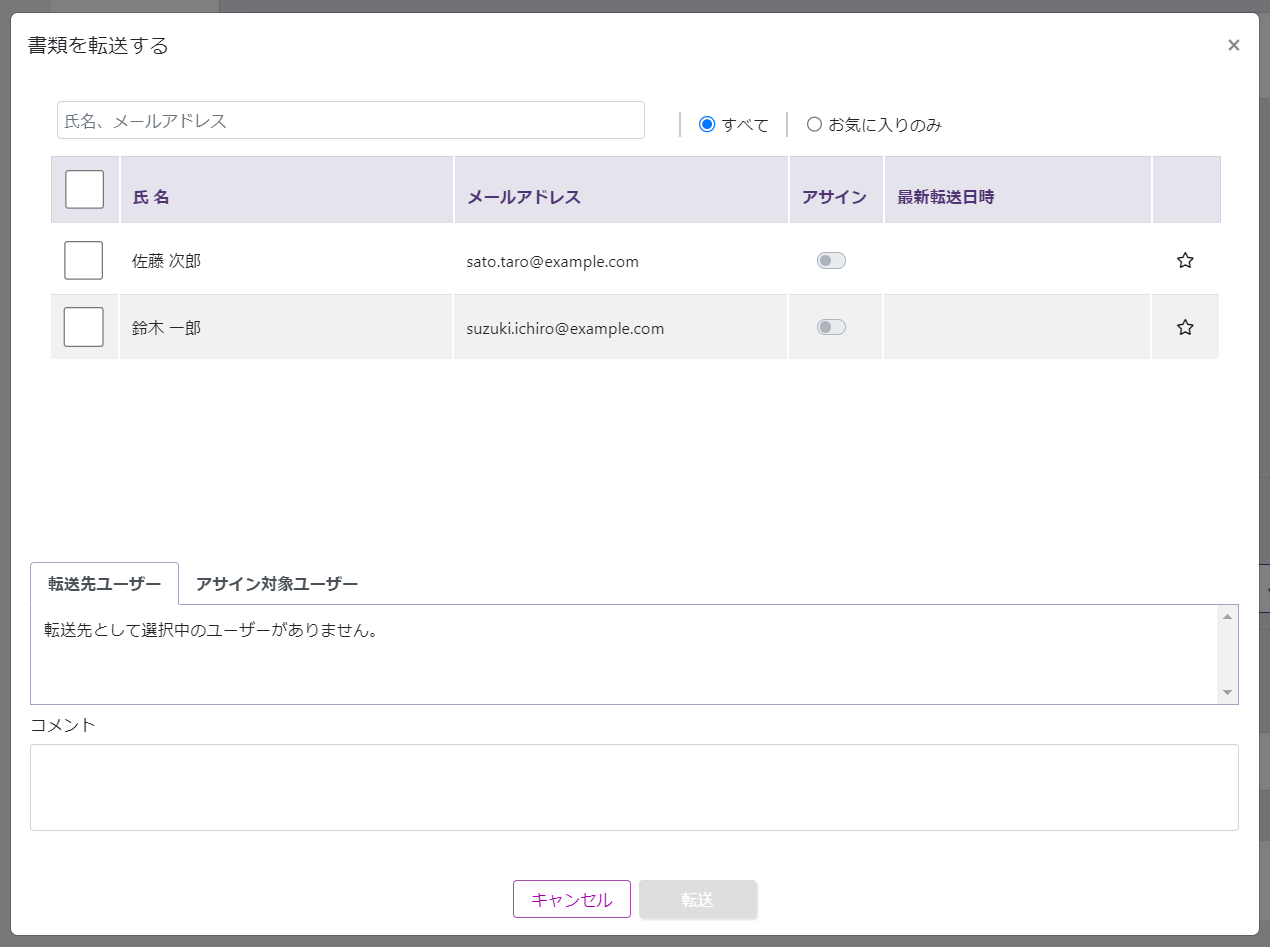
Task: Favorite 佐藤 次郎 with the star icon
Action: (1185, 261)
